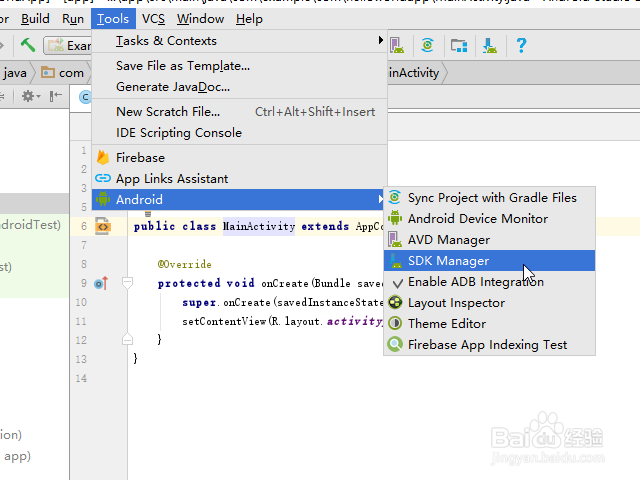Click the Sync Gradle toolbar icon

[427, 45]
